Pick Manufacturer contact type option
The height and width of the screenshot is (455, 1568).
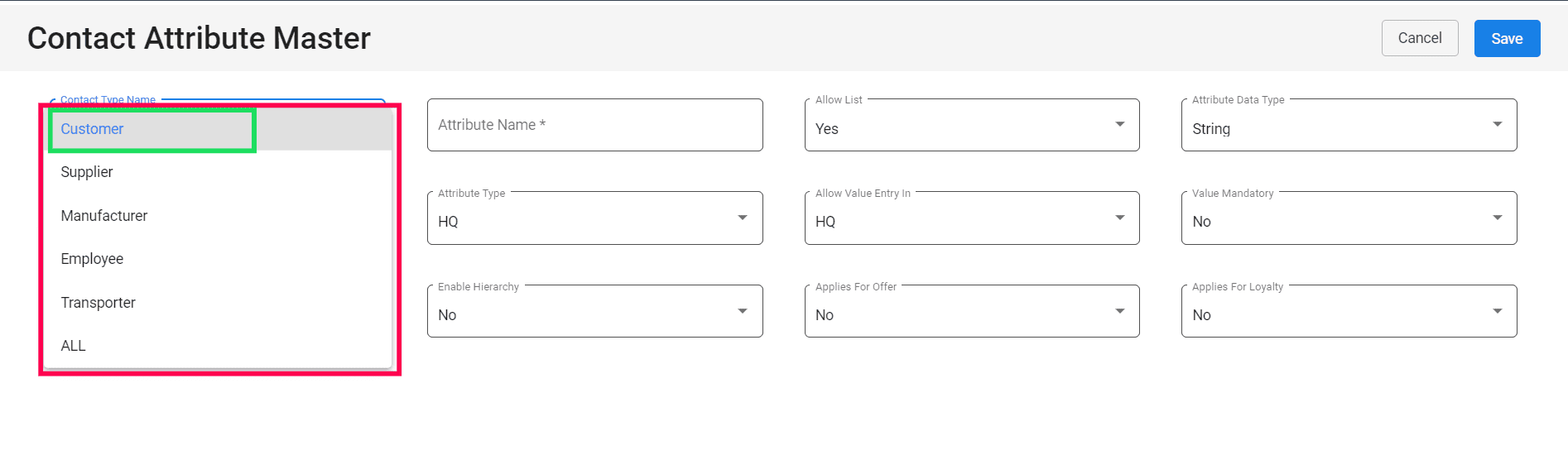104,216
